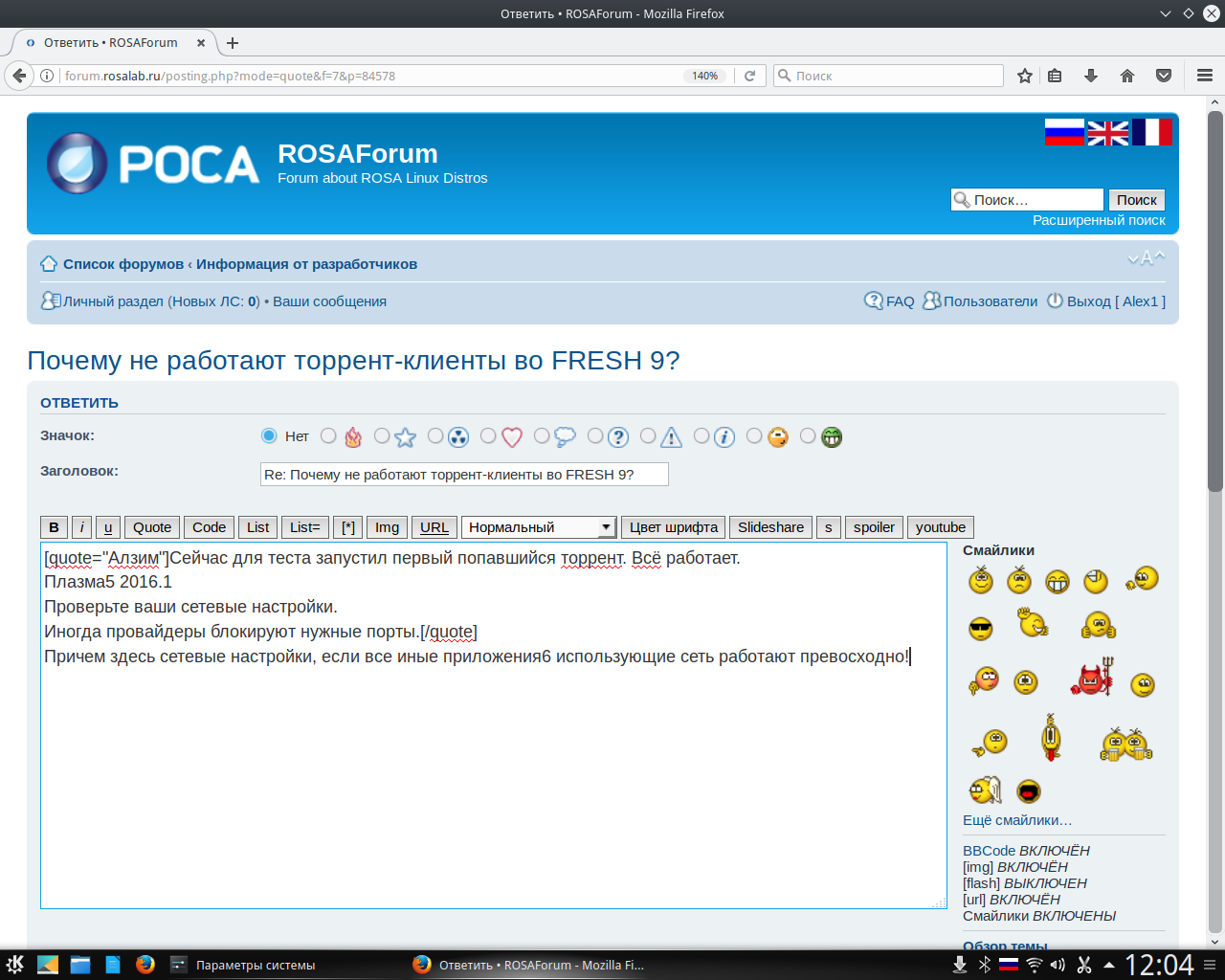Insert the smiley with raised waving hand
1225x980 pixels.
[x=1032, y=622]
